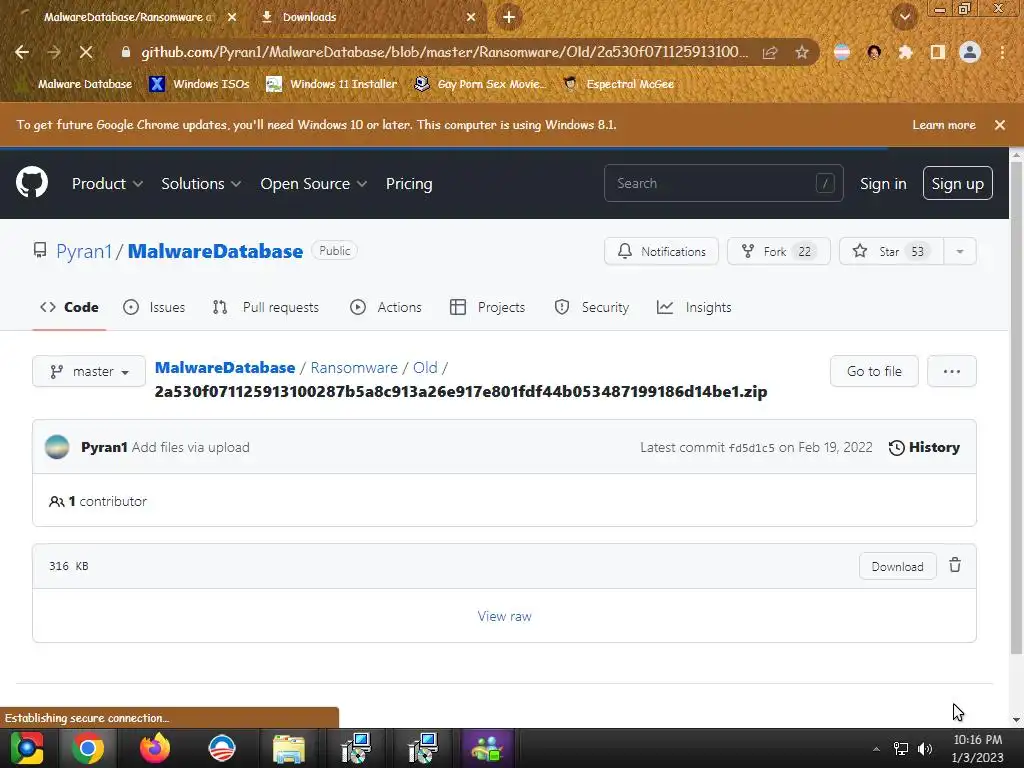Stop page loading with the X icon

point(86,52)
